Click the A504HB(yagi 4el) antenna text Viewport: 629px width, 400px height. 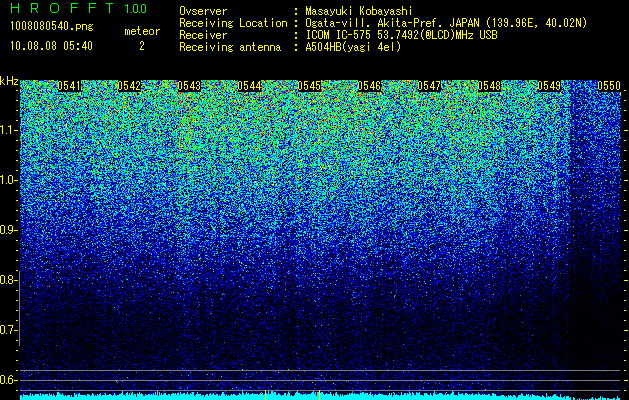point(353,47)
